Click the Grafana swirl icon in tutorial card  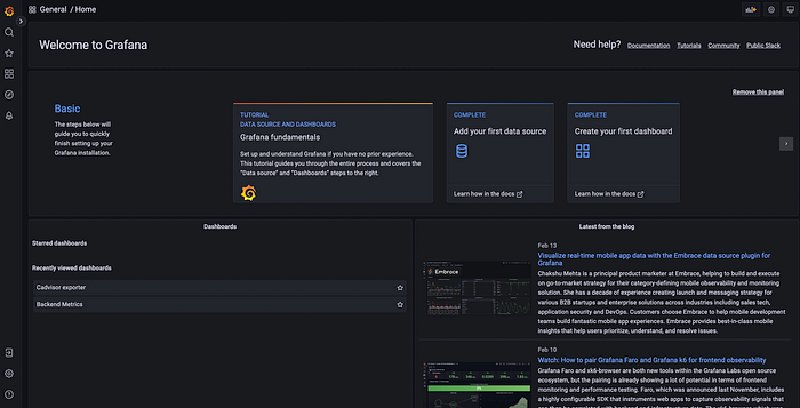pyautogui.click(x=248, y=193)
